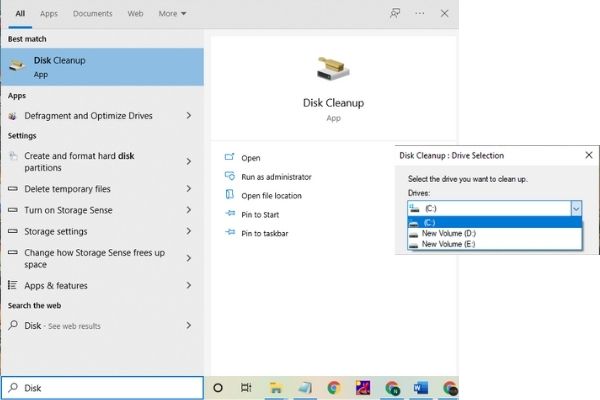Screen dimensions: 600x400
Task: Open the three-dots options menu
Action: (x=419, y=13)
